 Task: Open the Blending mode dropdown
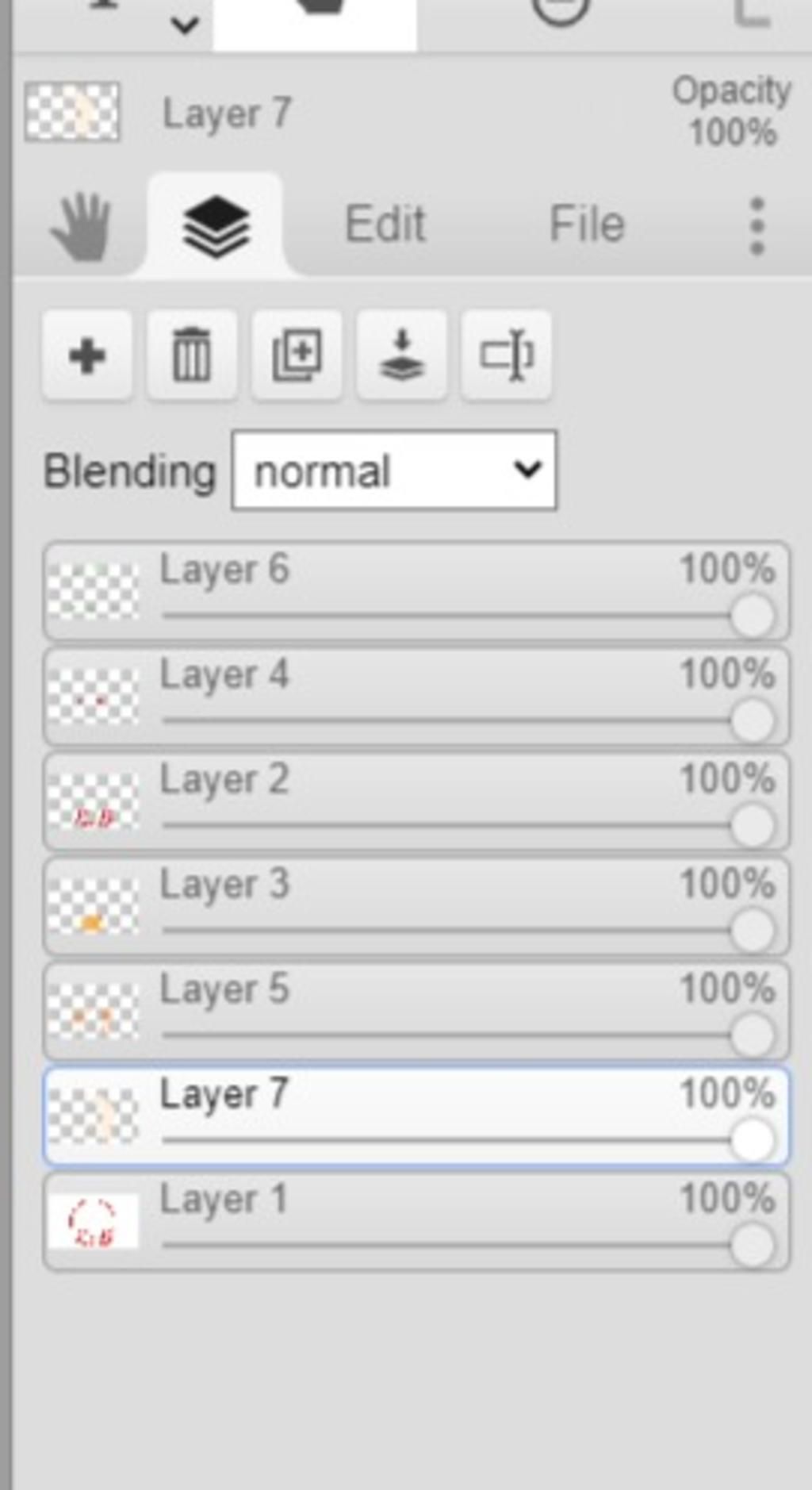pyautogui.click(x=394, y=470)
